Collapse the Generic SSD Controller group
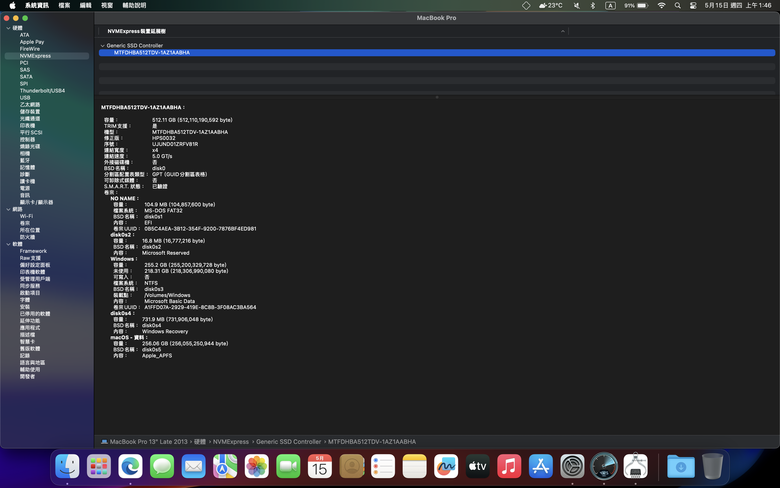Viewport: 780px width, 488px height. point(102,46)
